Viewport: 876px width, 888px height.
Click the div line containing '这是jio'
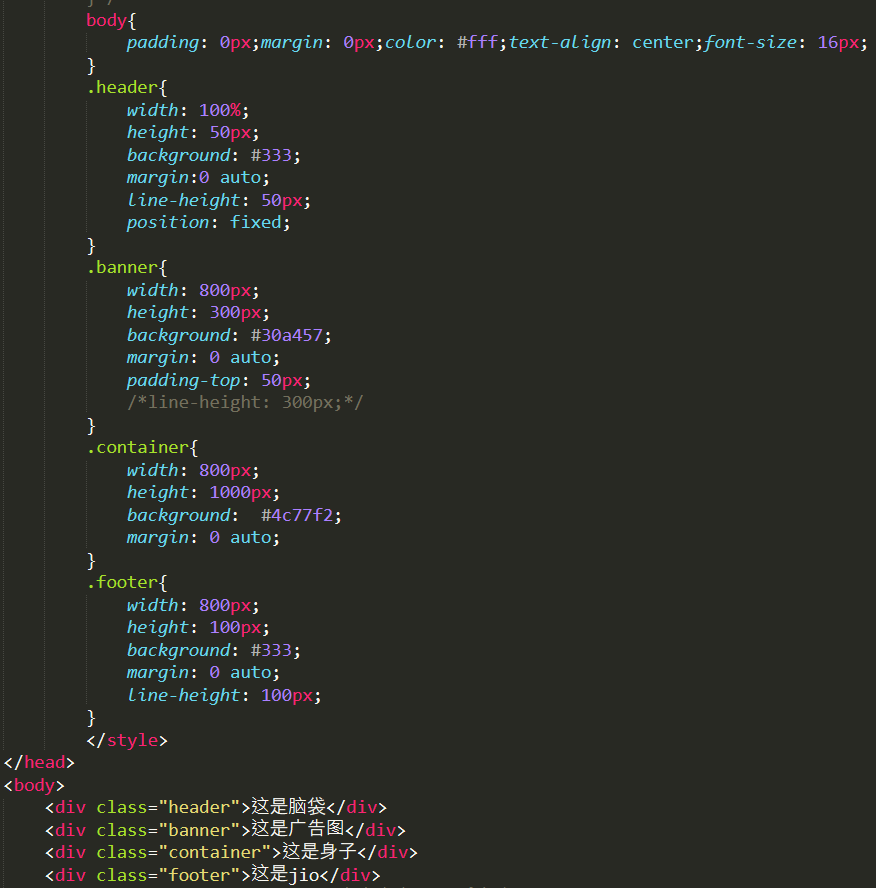212,874
